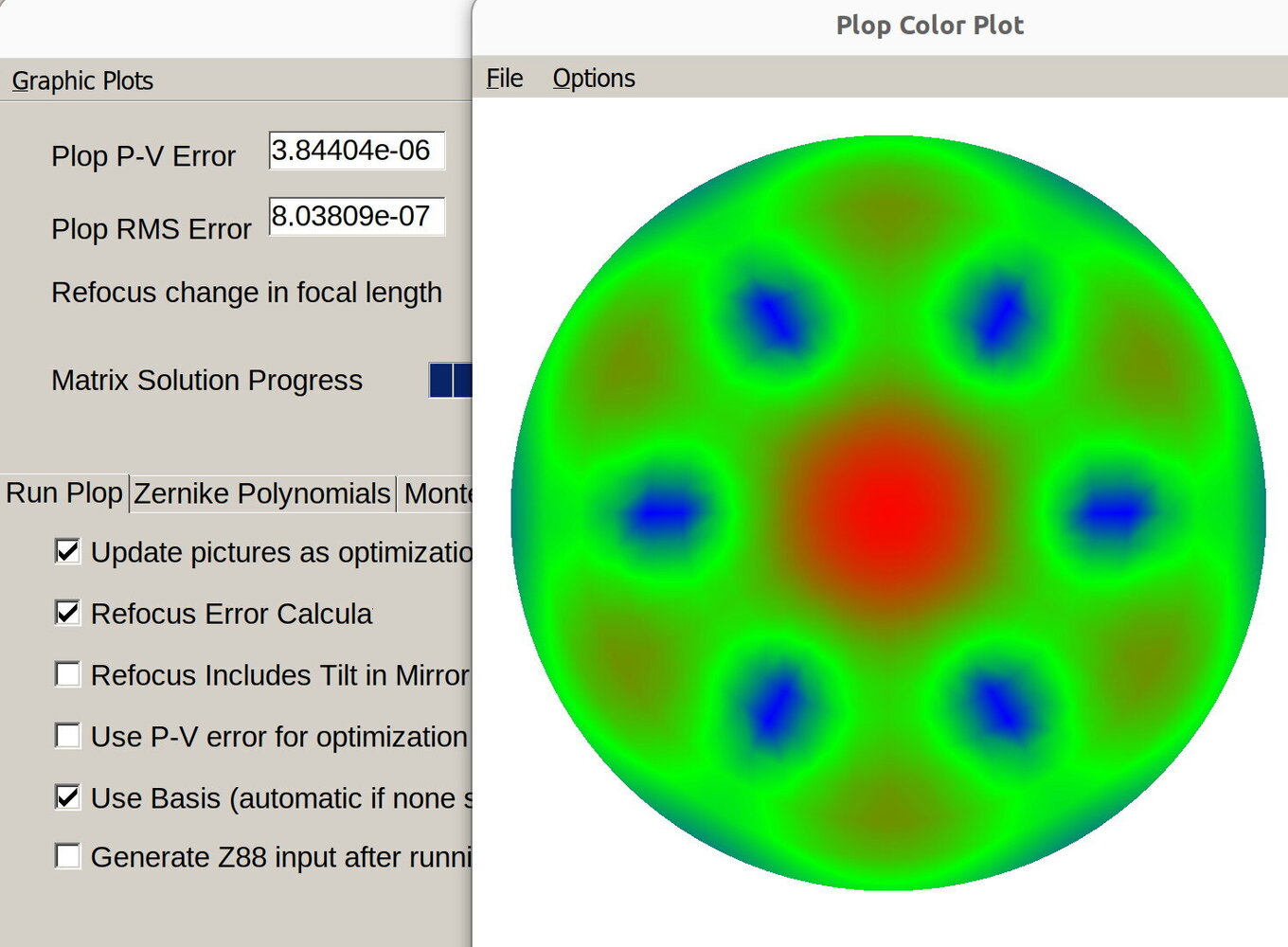Click the Plop Color Plot title bar
The image size is (1288, 947).
(880, 26)
